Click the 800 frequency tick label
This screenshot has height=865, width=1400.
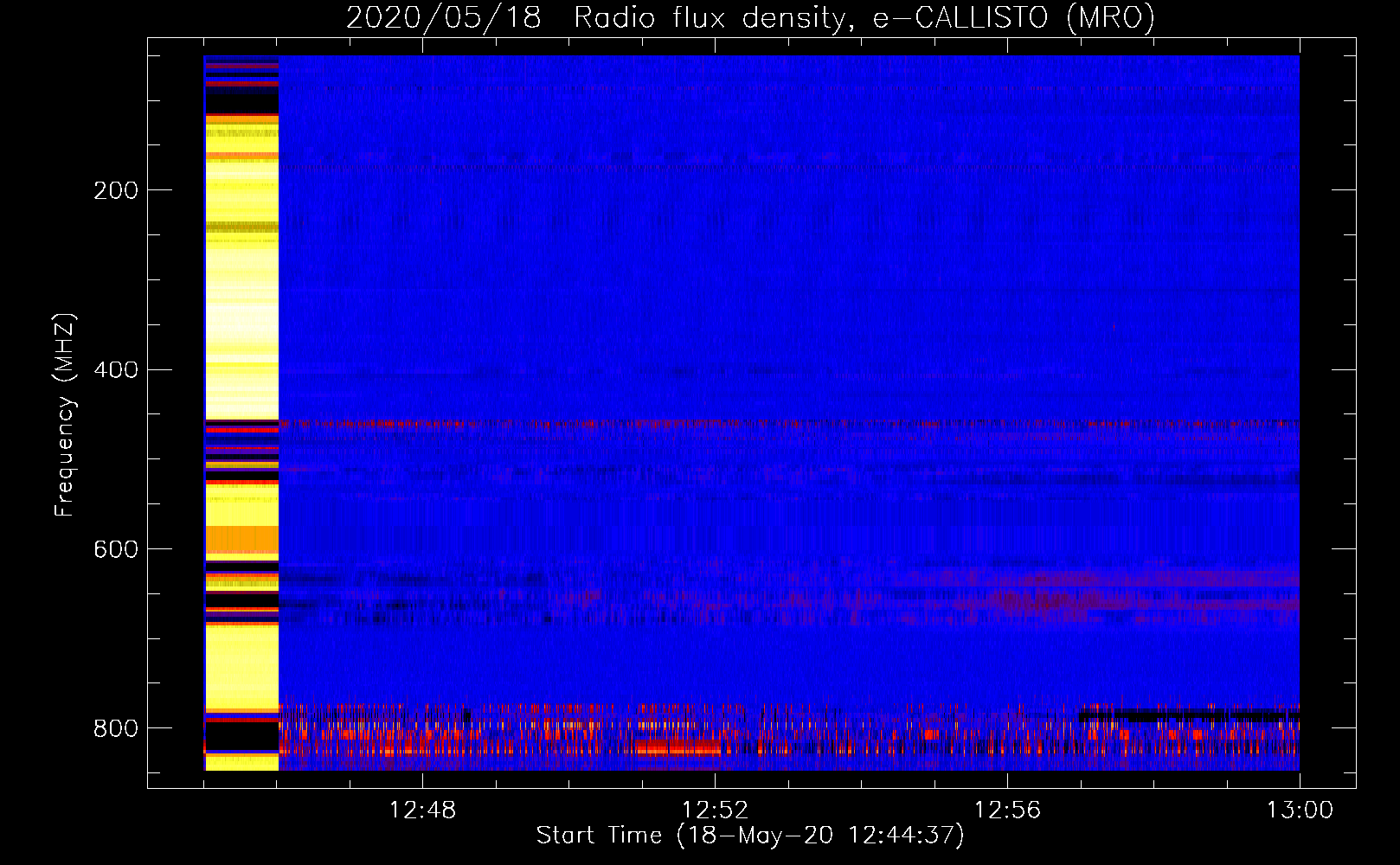[x=116, y=728]
